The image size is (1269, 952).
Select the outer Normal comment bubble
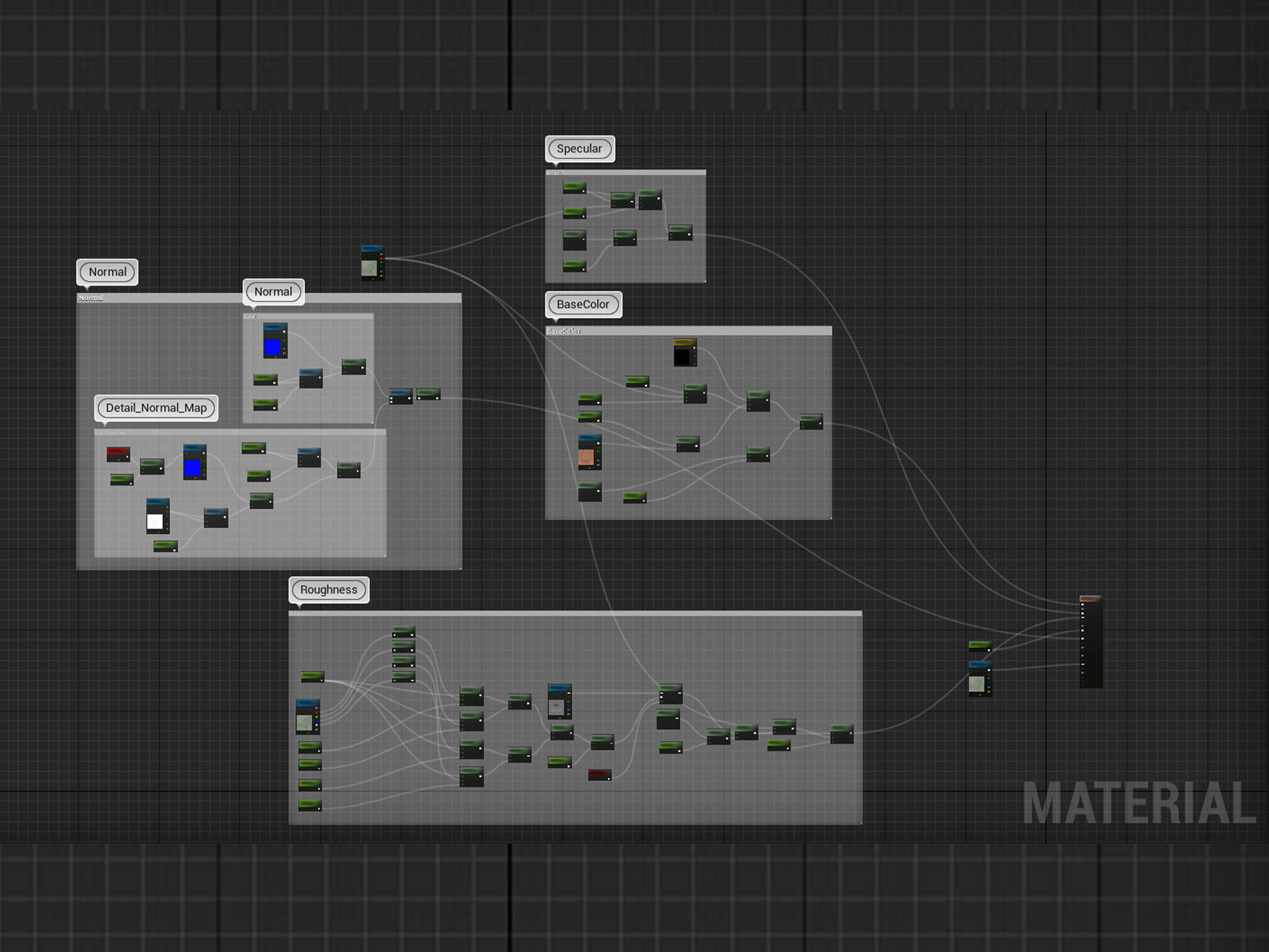pyautogui.click(x=107, y=272)
